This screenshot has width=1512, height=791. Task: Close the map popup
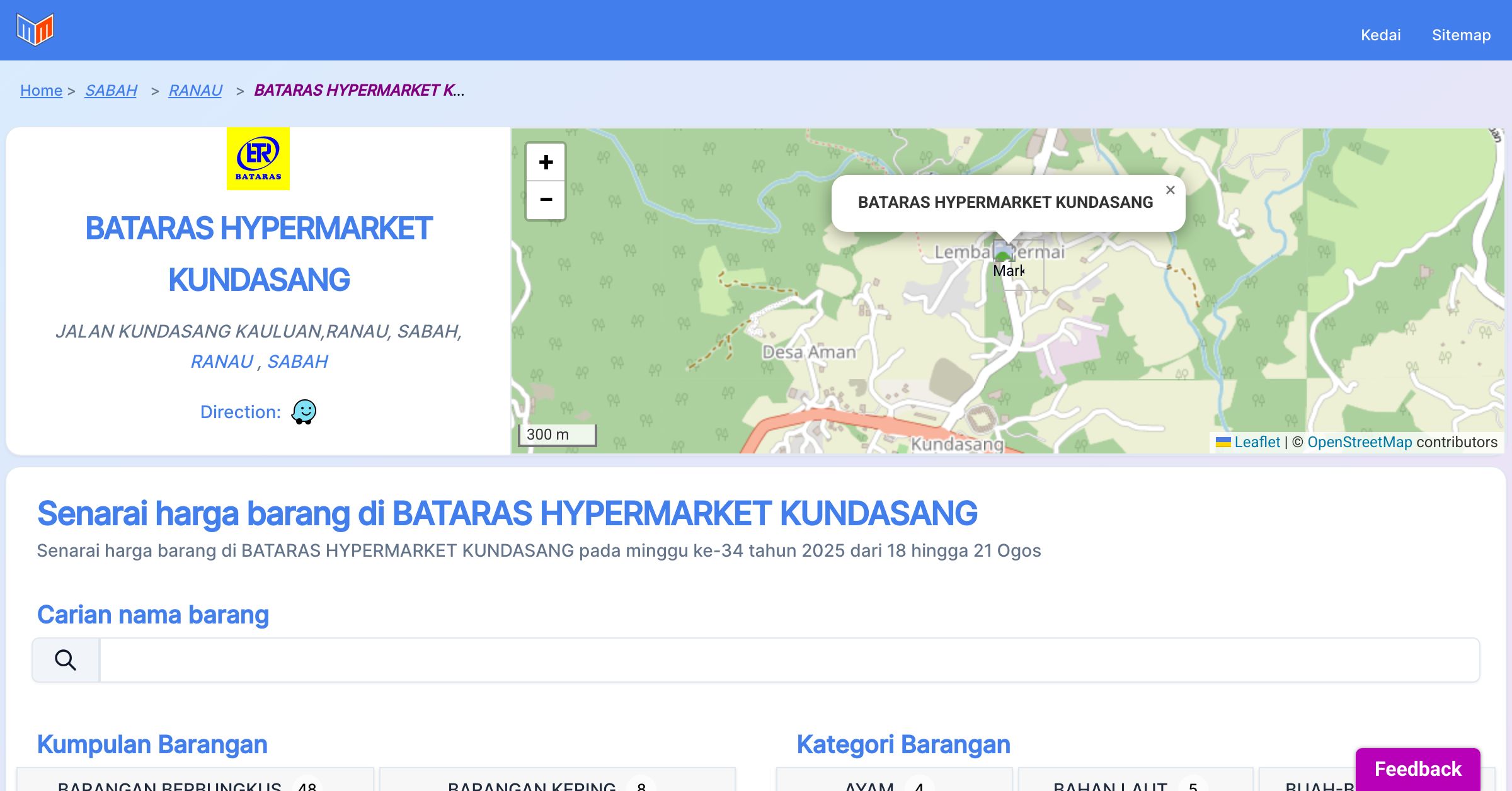pyautogui.click(x=1170, y=190)
